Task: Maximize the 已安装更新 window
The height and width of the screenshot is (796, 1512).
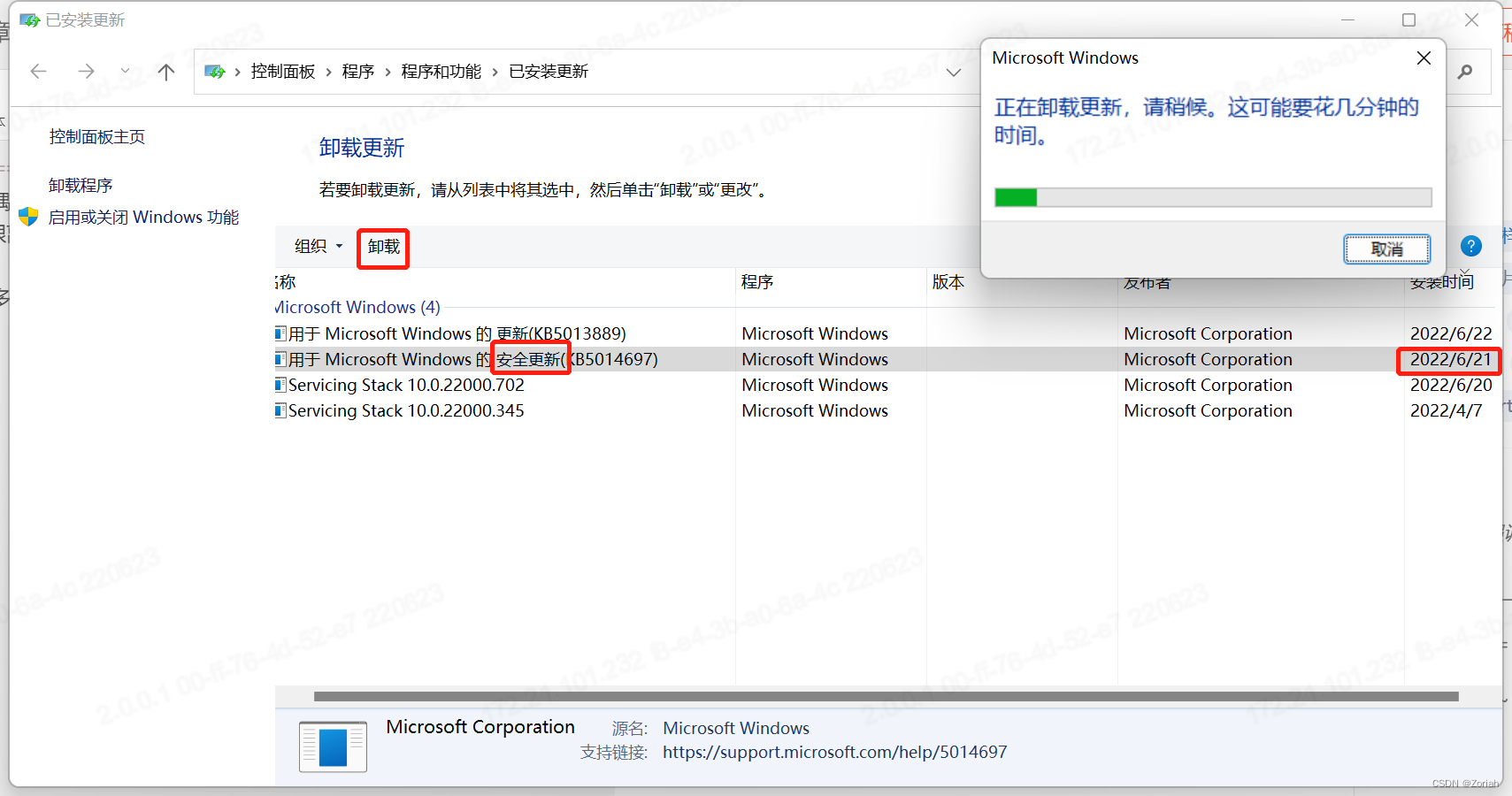Action: point(1409,19)
